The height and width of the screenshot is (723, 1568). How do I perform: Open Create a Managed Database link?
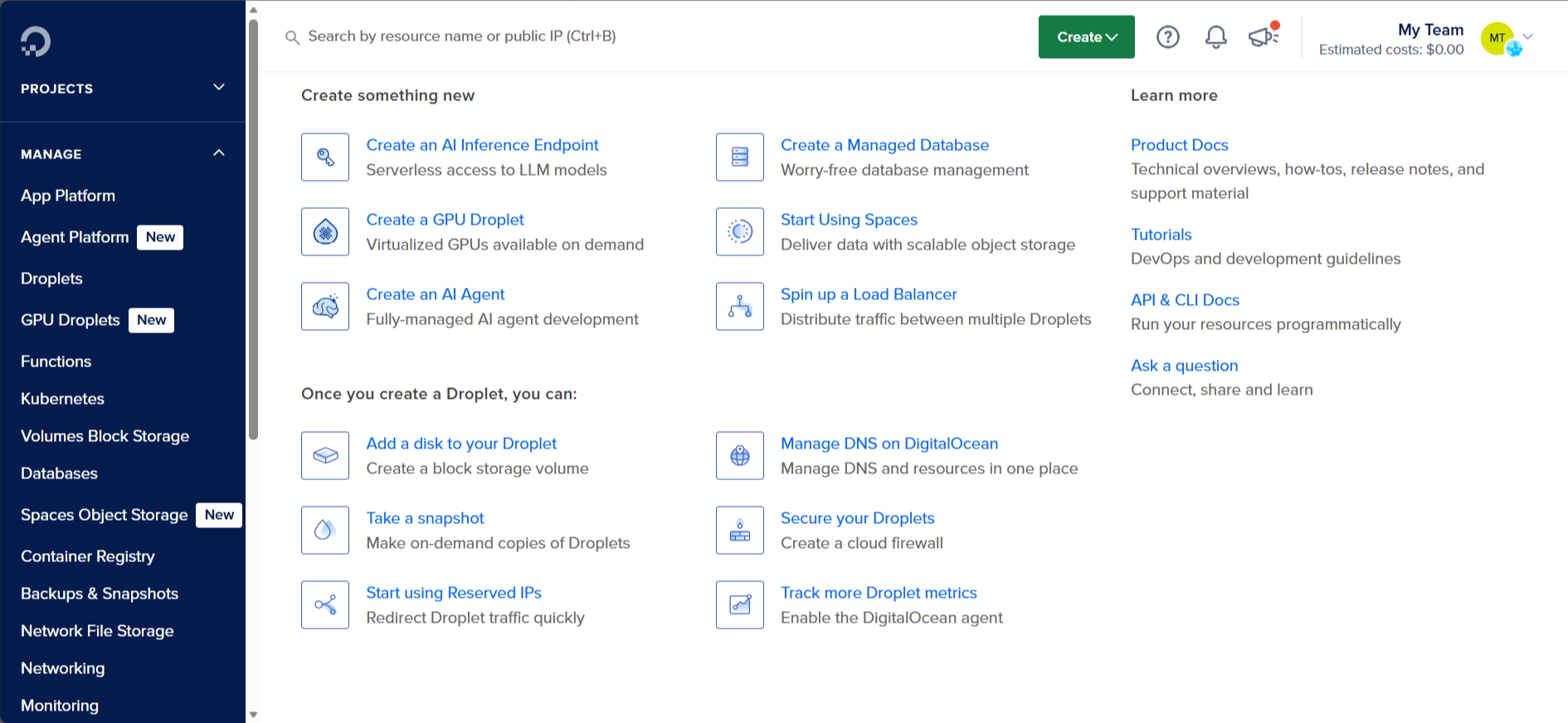[x=884, y=145]
